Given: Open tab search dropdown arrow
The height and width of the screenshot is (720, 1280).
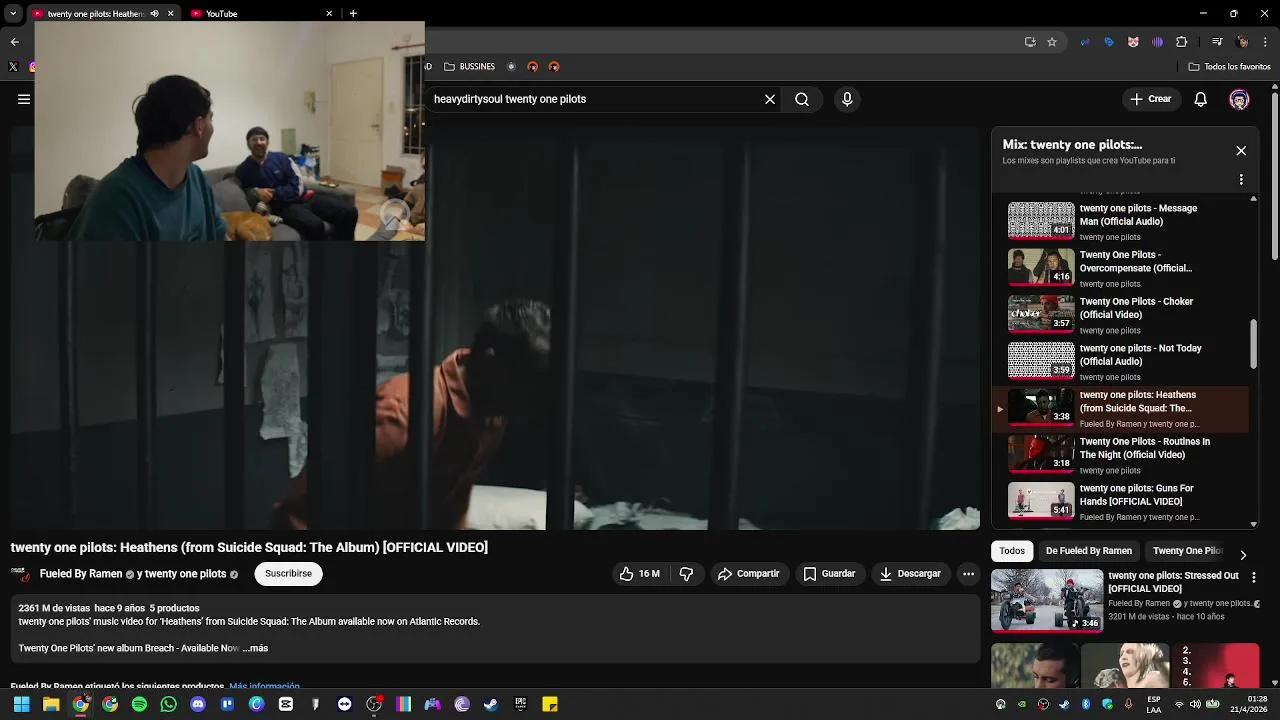Looking at the screenshot, I should coord(13,14).
